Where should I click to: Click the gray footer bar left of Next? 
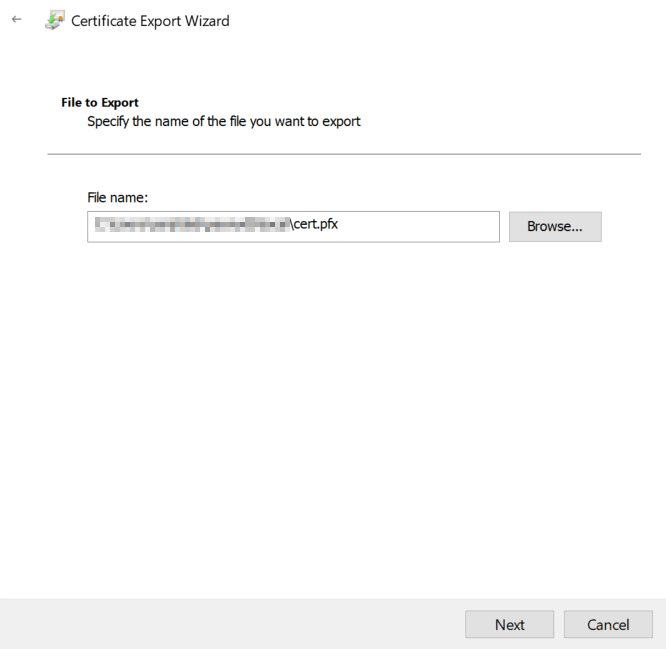(230, 624)
